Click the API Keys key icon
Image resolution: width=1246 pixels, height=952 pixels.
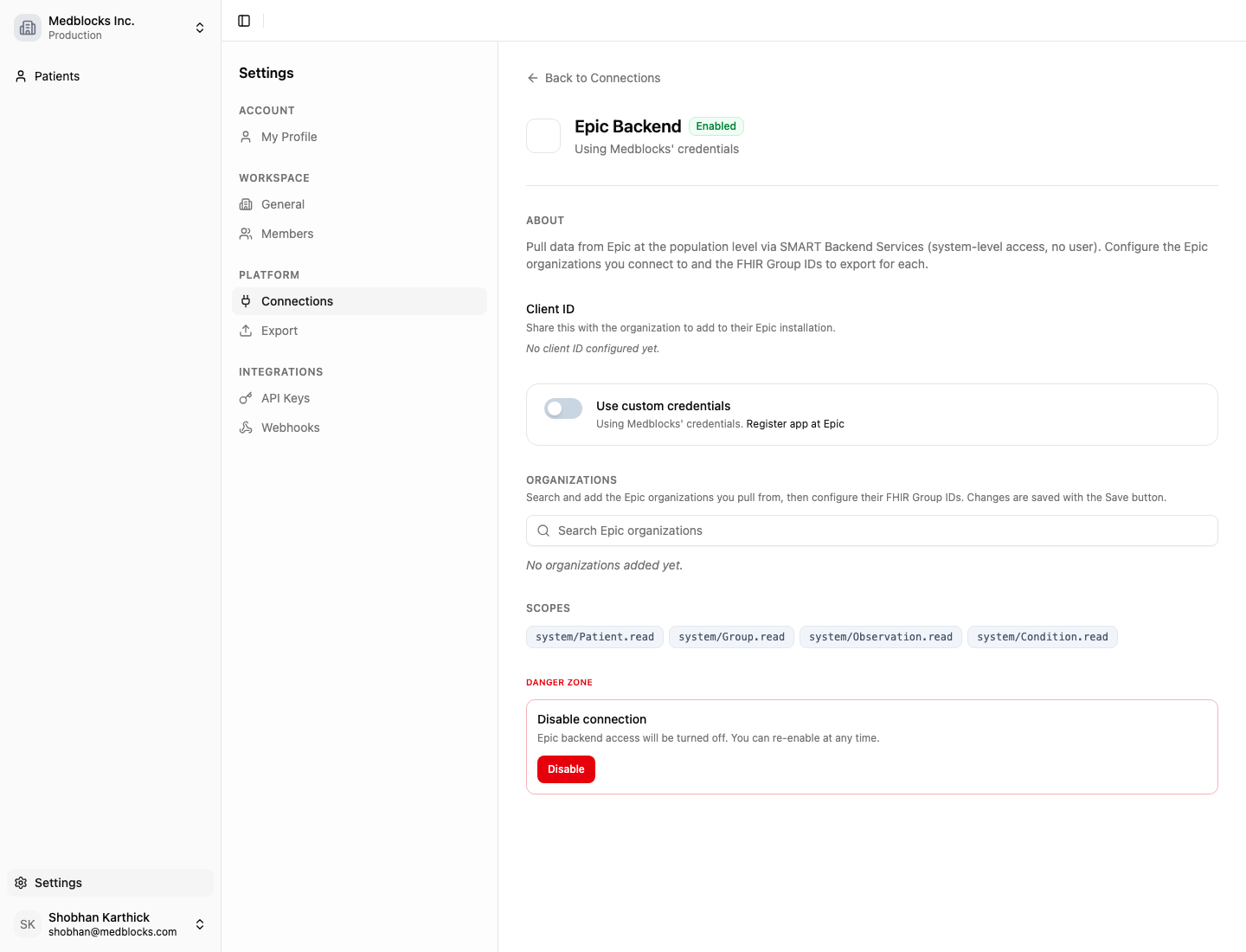[x=246, y=398]
